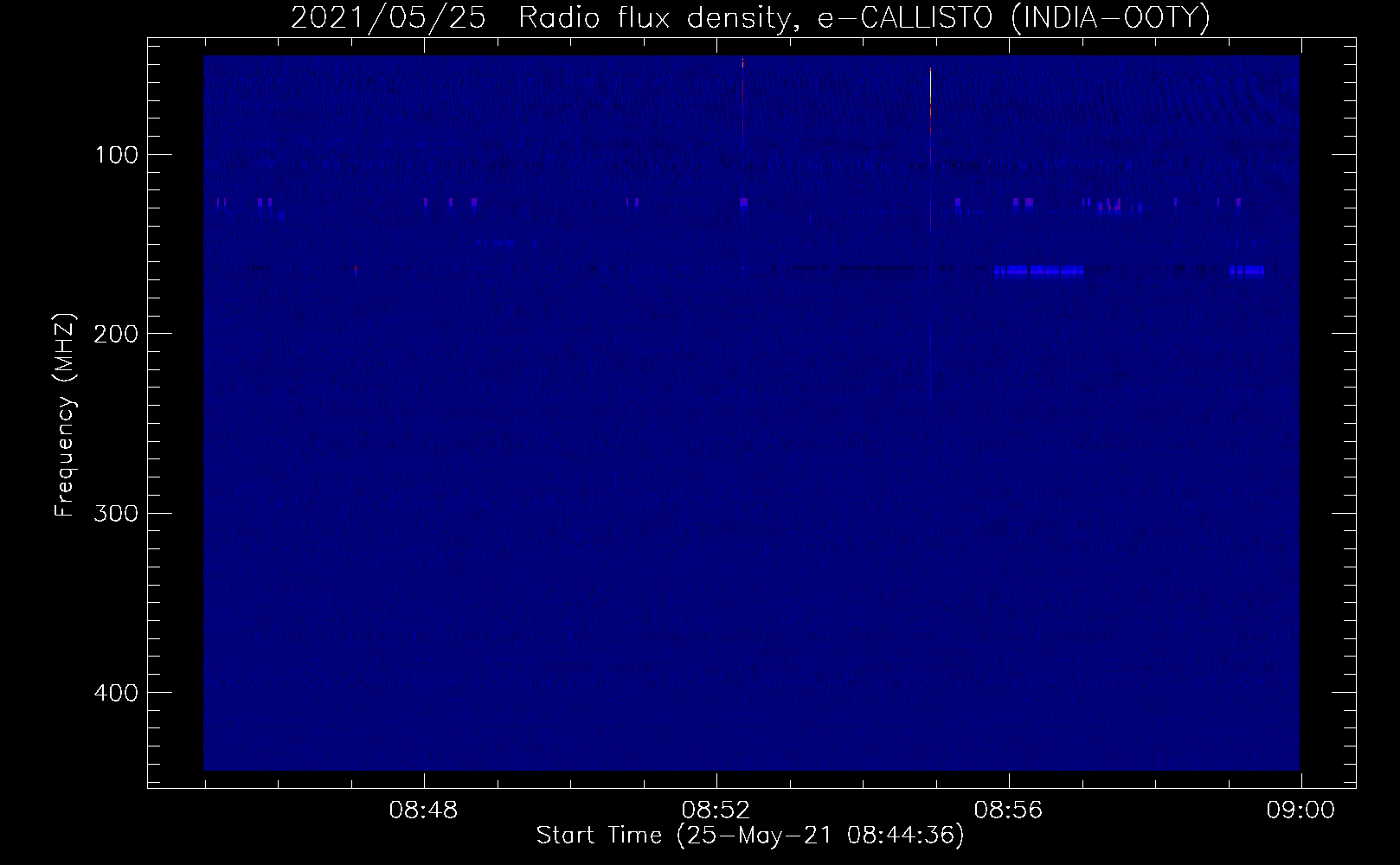Click the 300 frequency tick label
1400x865 pixels.
point(115,513)
